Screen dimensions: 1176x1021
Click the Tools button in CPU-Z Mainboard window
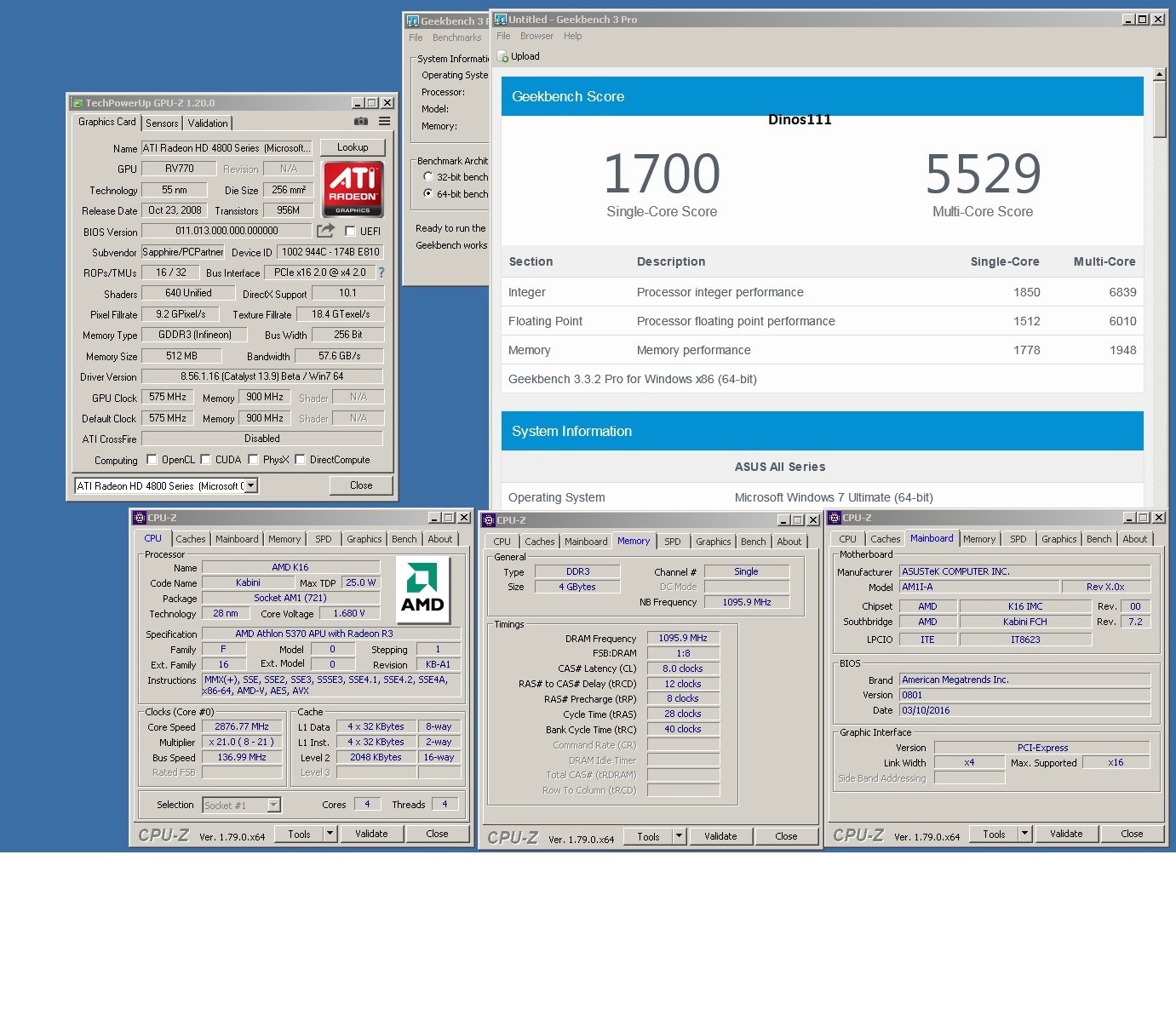[x=994, y=834]
